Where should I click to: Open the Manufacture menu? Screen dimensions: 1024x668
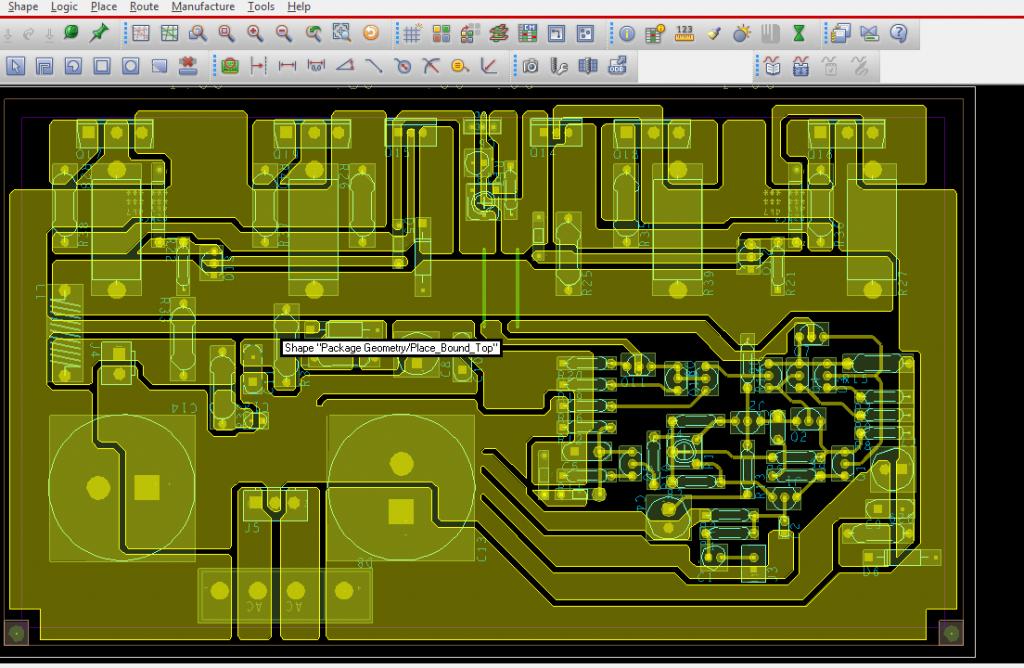click(202, 7)
